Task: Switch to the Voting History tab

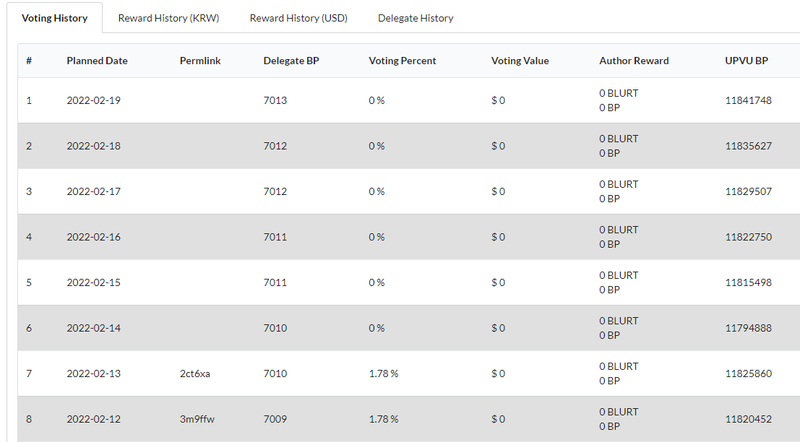Action: tap(54, 18)
